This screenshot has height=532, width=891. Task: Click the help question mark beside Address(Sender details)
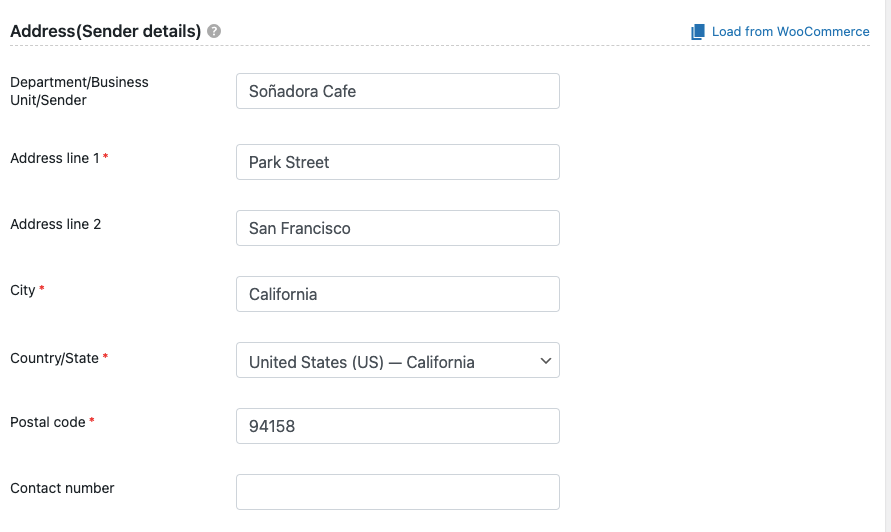pyautogui.click(x=214, y=31)
